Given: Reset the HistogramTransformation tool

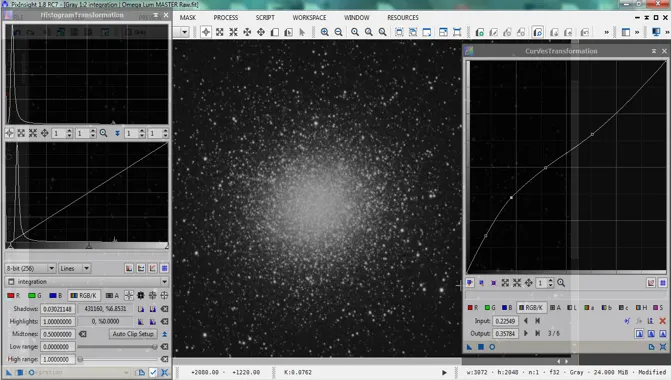Looking at the screenshot, I should 164,372.
